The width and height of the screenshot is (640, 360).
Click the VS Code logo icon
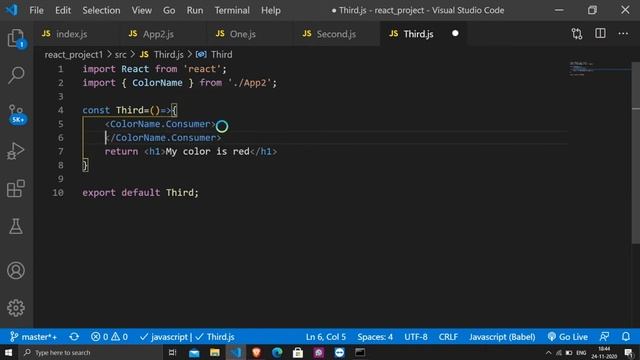pyautogui.click(x=11, y=10)
